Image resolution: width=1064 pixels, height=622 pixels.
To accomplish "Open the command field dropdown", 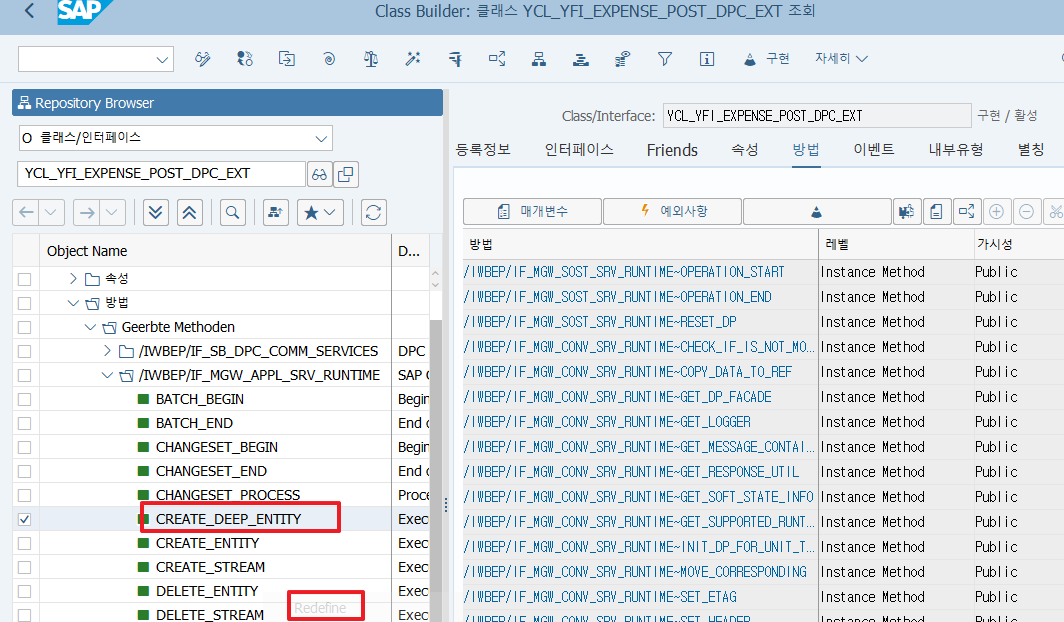I will coord(162,60).
